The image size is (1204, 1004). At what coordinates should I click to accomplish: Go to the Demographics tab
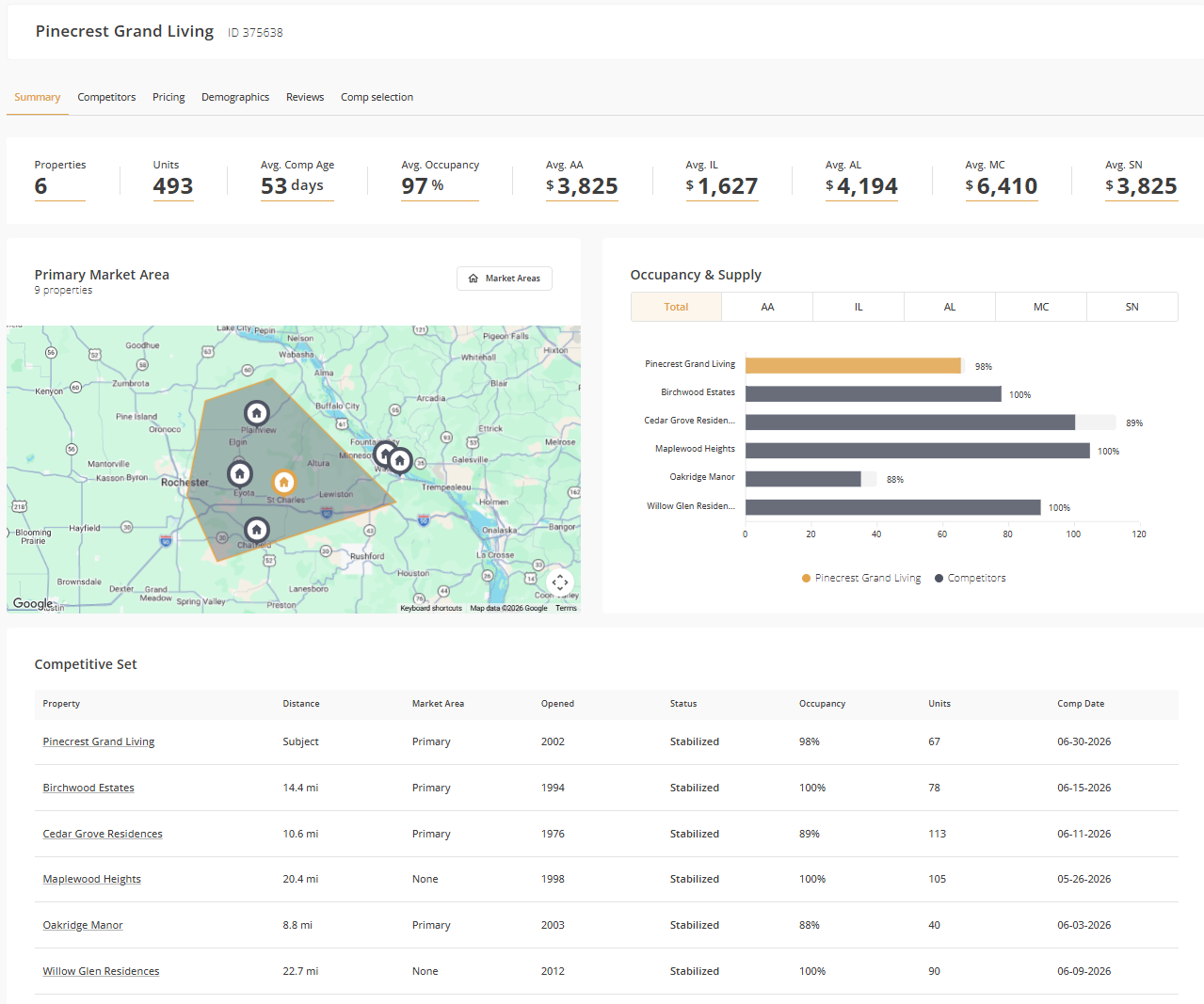(x=235, y=97)
